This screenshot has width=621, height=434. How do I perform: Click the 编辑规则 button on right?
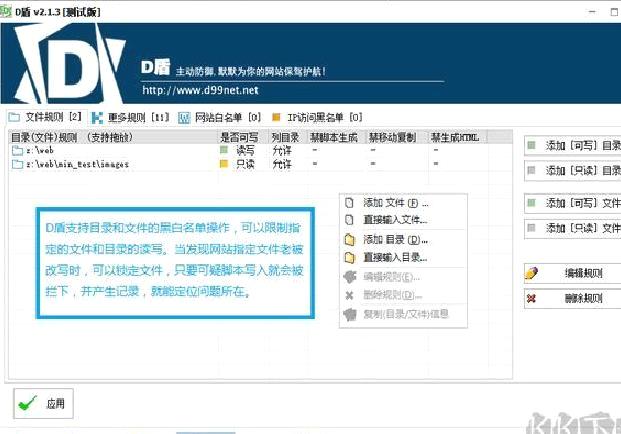click(572, 273)
